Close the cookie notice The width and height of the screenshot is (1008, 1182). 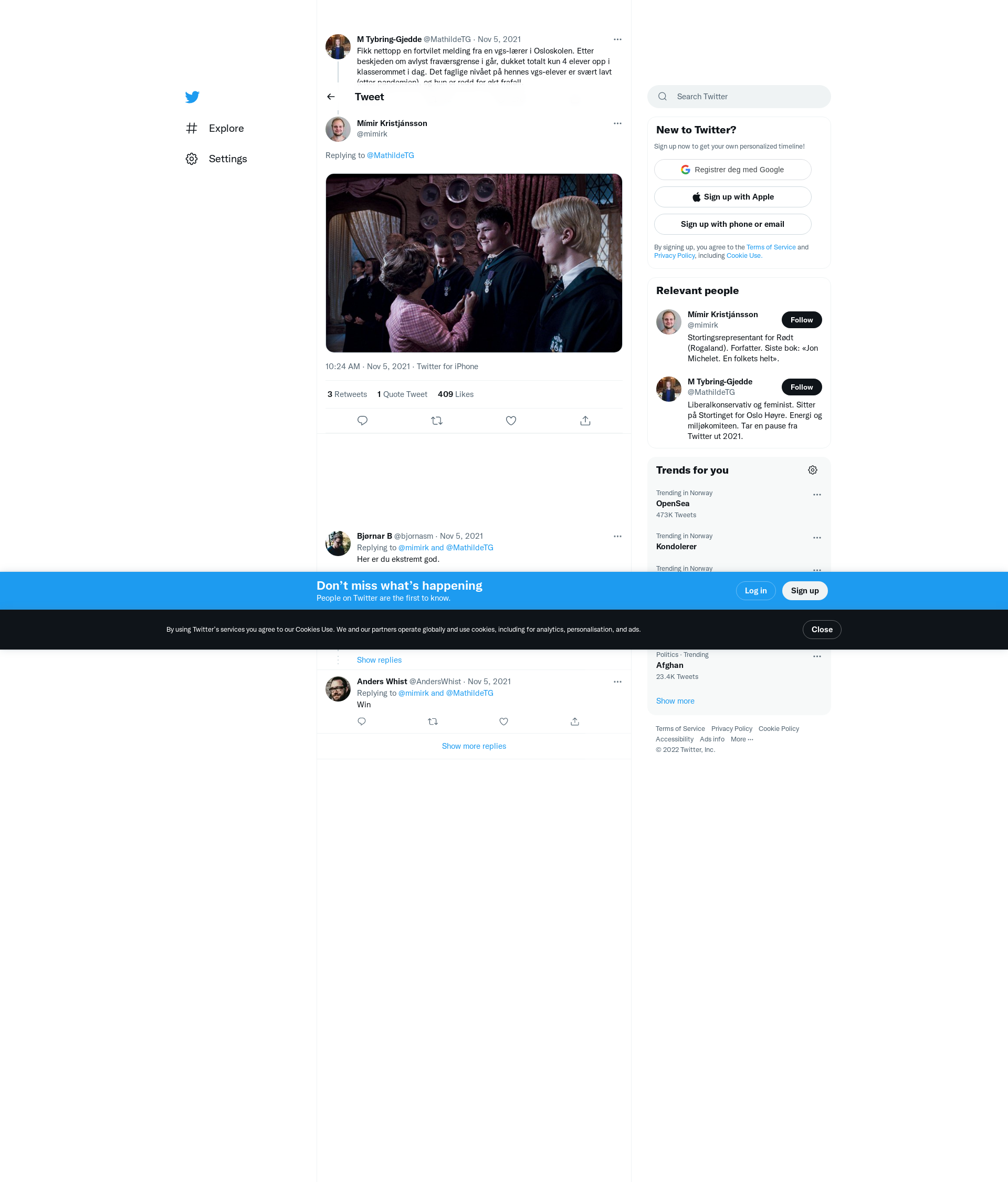pyautogui.click(x=822, y=630)
